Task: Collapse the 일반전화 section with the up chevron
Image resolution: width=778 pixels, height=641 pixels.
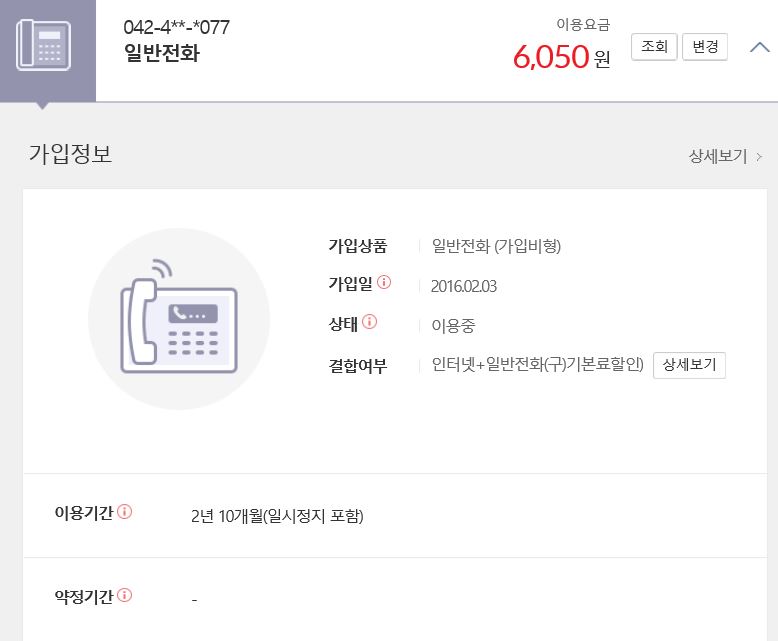Action: pos(759,47)
